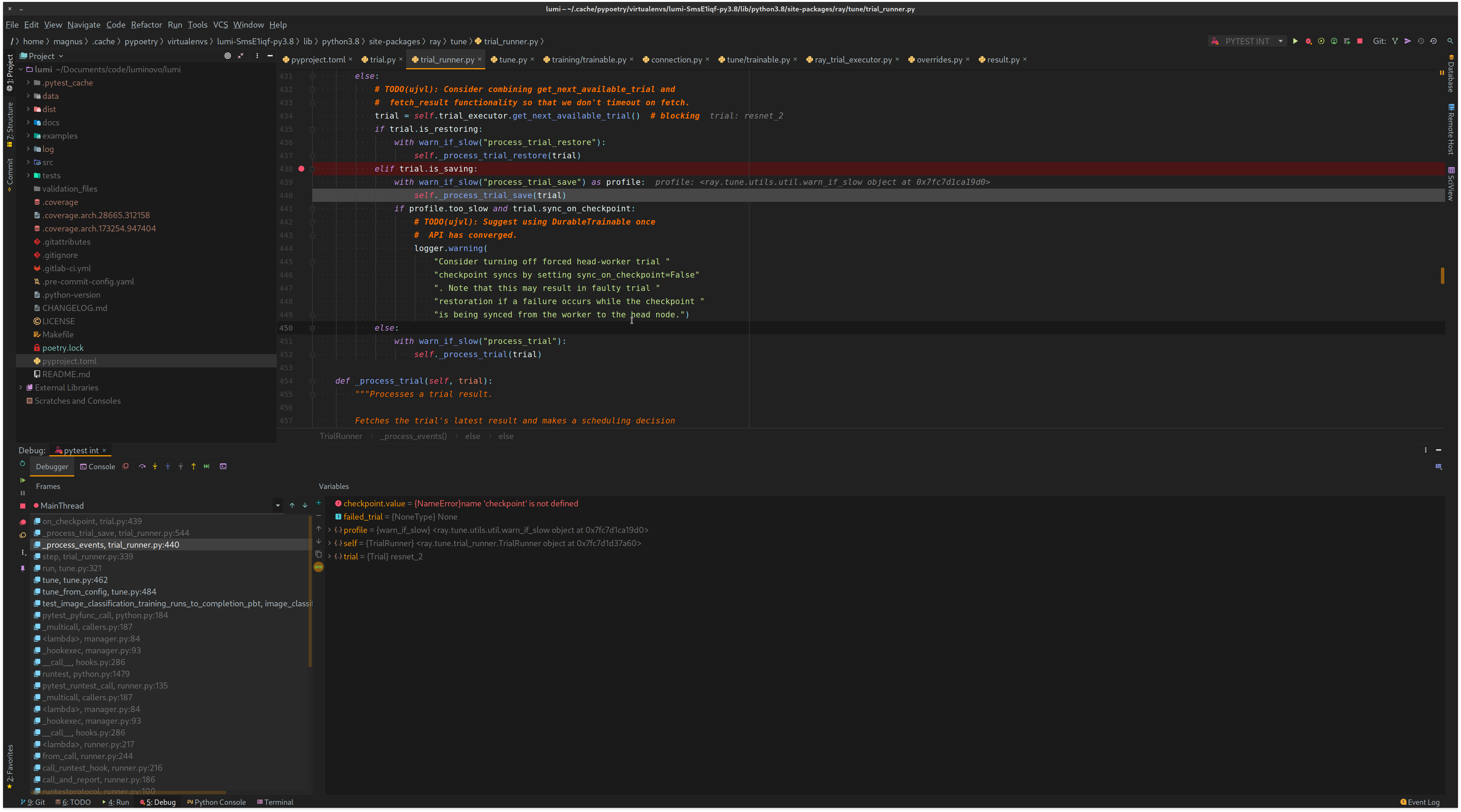
Task: Click the pin tab icon in Debug panel
Action: point(23,568)
